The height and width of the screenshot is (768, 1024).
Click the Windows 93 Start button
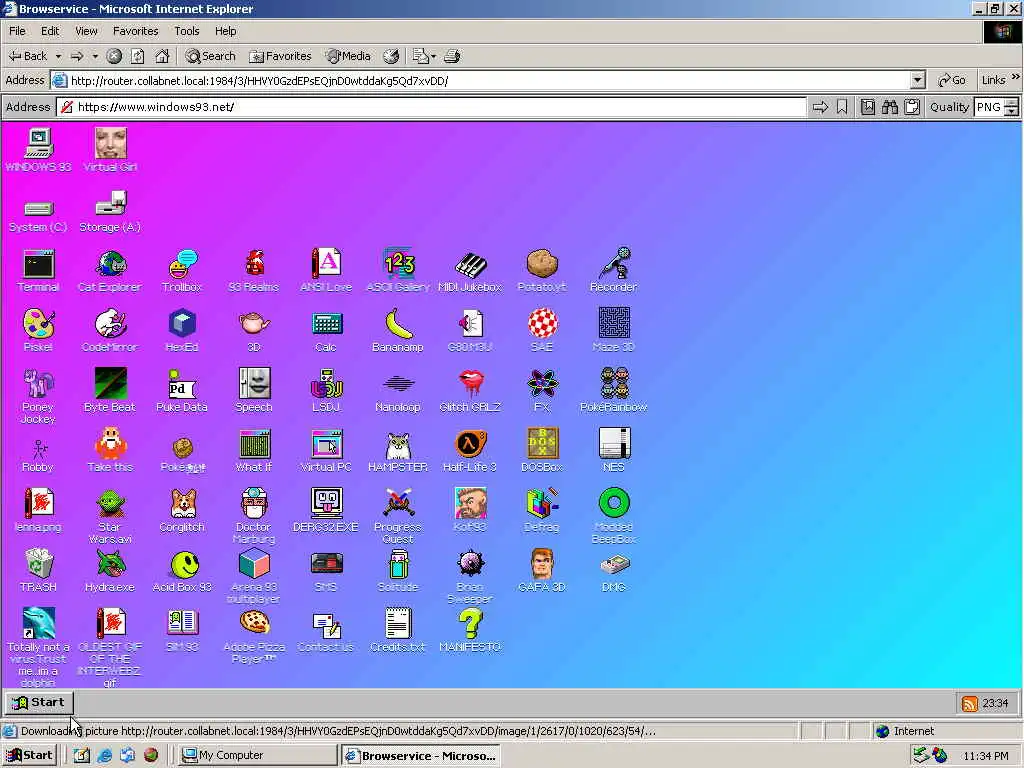[x=39, y=703]
